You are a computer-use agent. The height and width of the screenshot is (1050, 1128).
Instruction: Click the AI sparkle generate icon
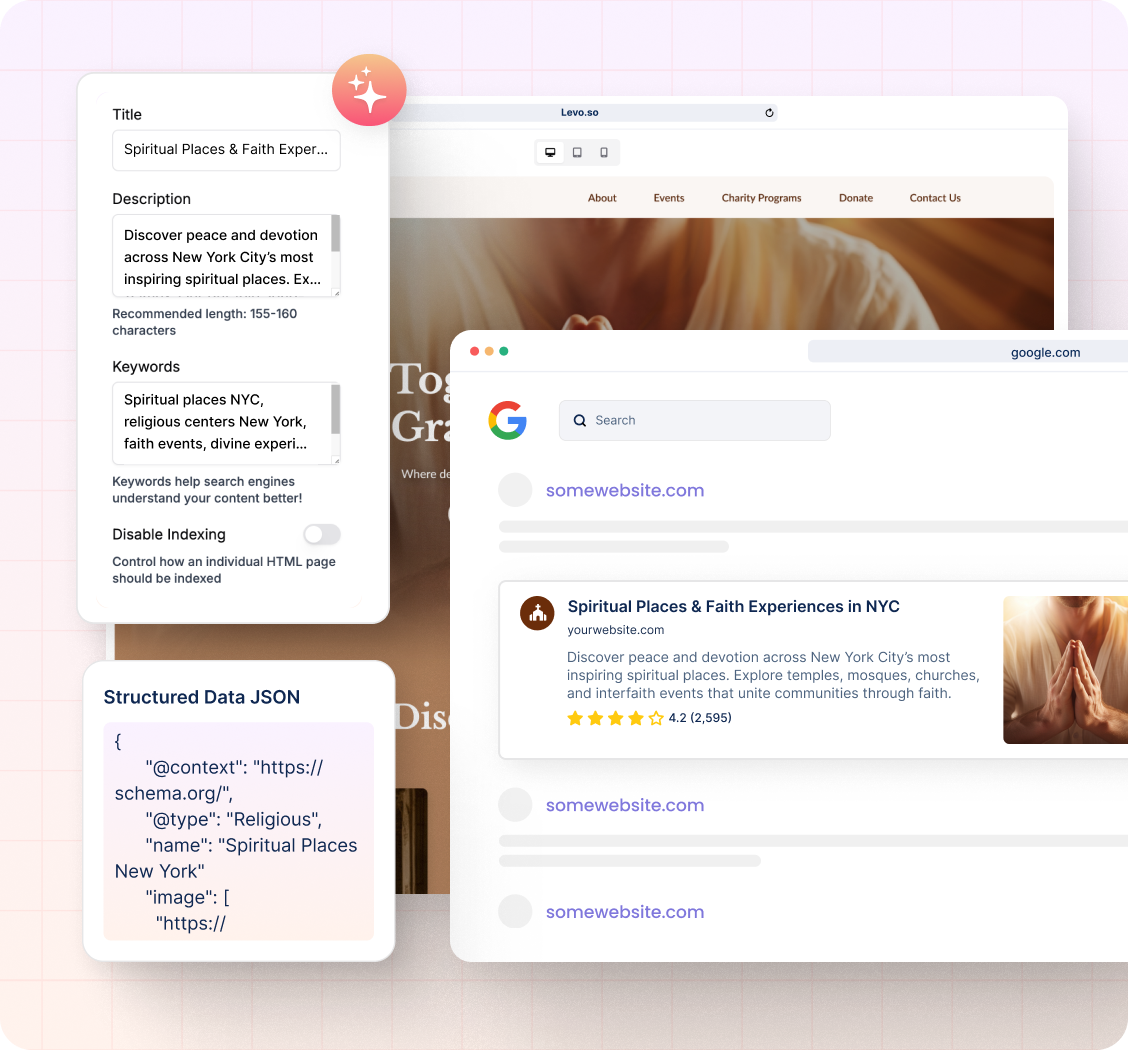pos(369,90)
